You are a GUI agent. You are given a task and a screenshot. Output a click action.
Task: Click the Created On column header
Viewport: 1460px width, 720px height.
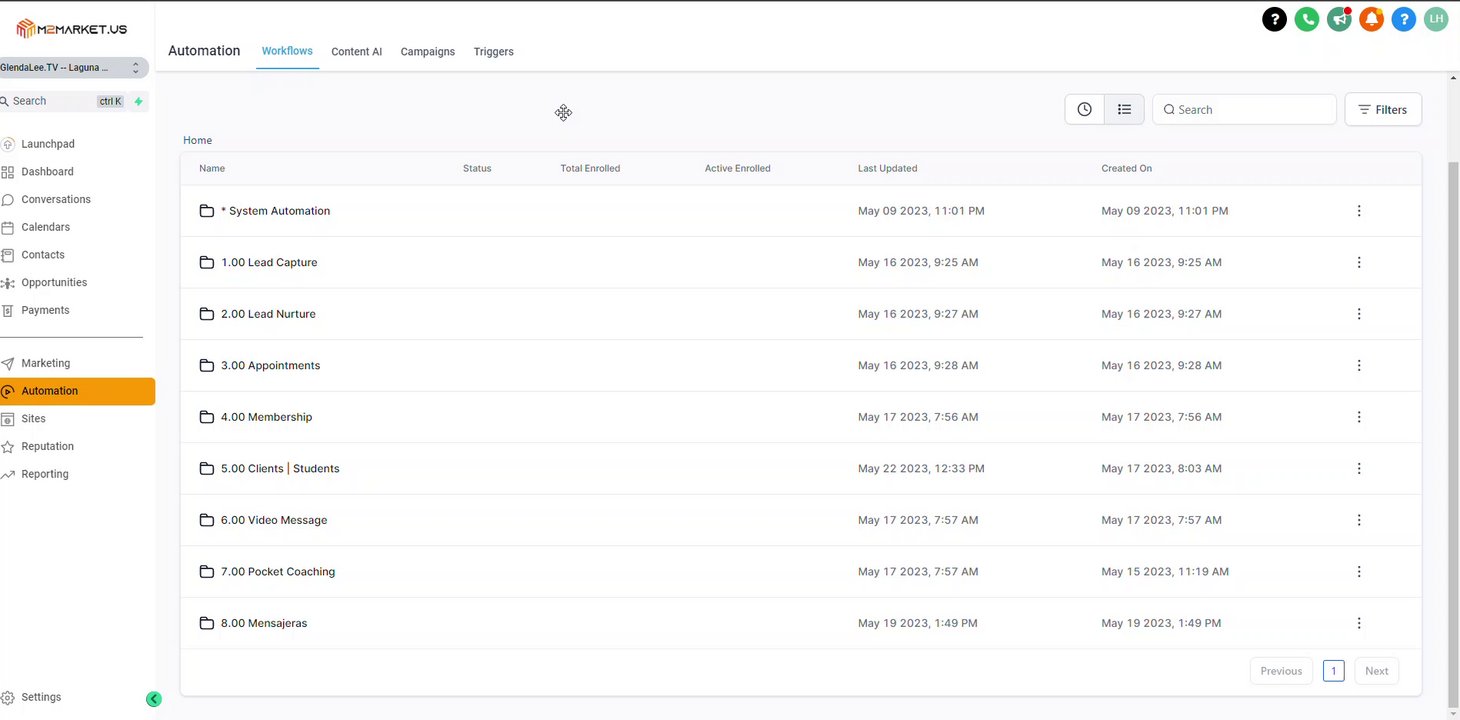point(1126,168)
